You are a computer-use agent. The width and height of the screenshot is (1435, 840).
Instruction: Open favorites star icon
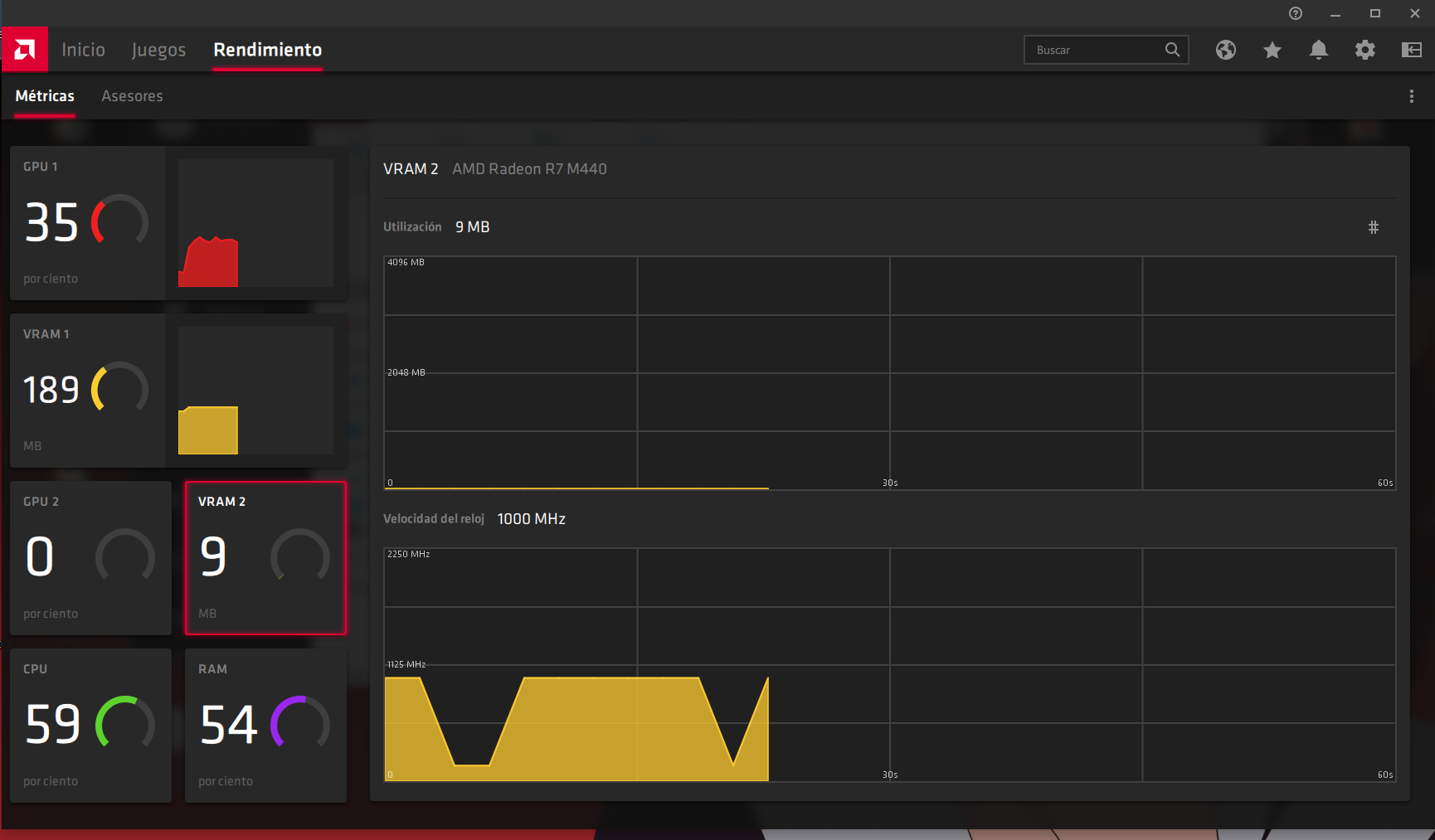coord(1272,50)
